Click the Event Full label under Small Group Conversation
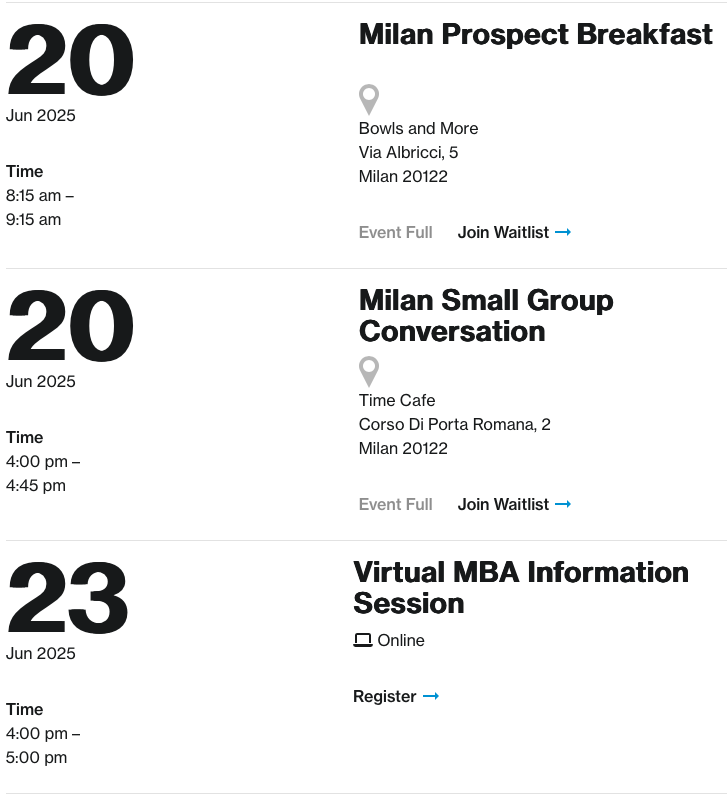 click(395, 504)
